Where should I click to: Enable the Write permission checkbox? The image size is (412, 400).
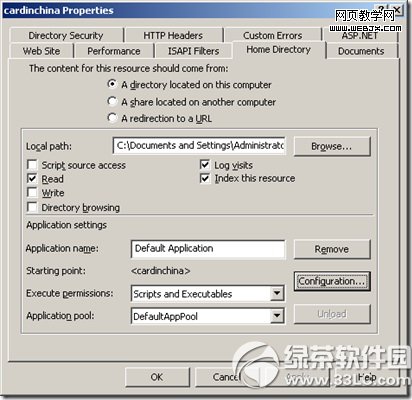tap(32, 192)
